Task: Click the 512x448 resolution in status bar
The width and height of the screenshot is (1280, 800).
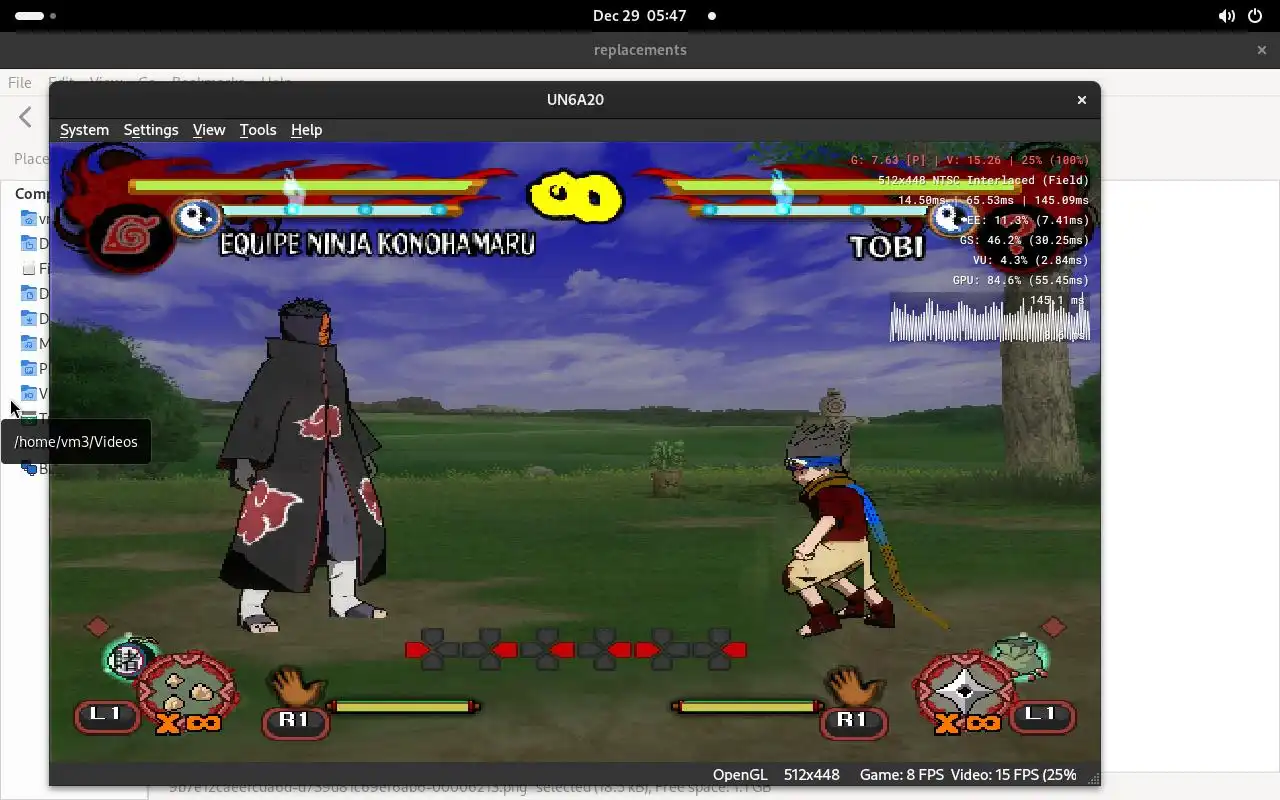Action: point(812,775)
